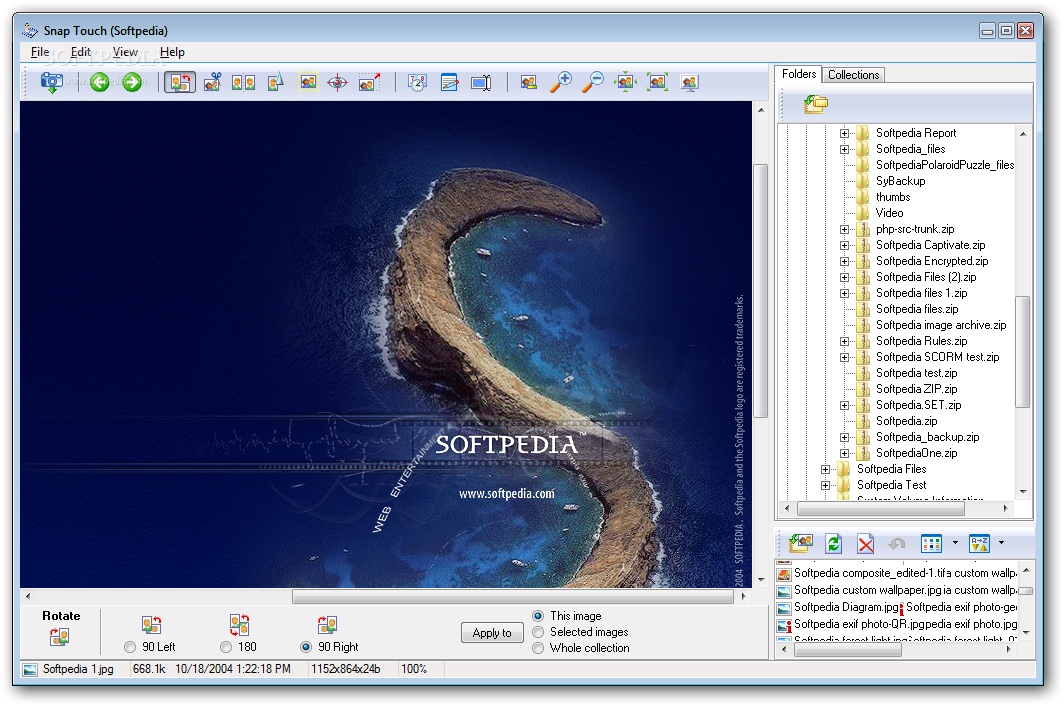Click the green previous image arrow
Image resolution: width=1064 pixels, height=706 pixels.
[99, 83]
